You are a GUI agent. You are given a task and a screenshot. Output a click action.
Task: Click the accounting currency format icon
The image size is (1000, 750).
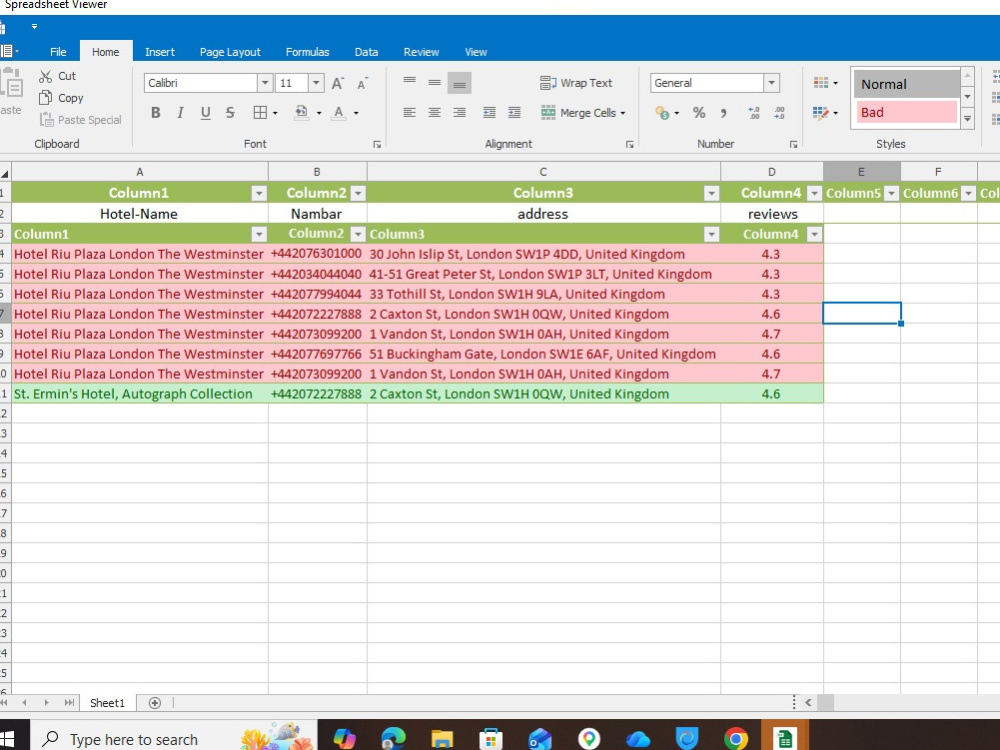click(x=663, y=113)
